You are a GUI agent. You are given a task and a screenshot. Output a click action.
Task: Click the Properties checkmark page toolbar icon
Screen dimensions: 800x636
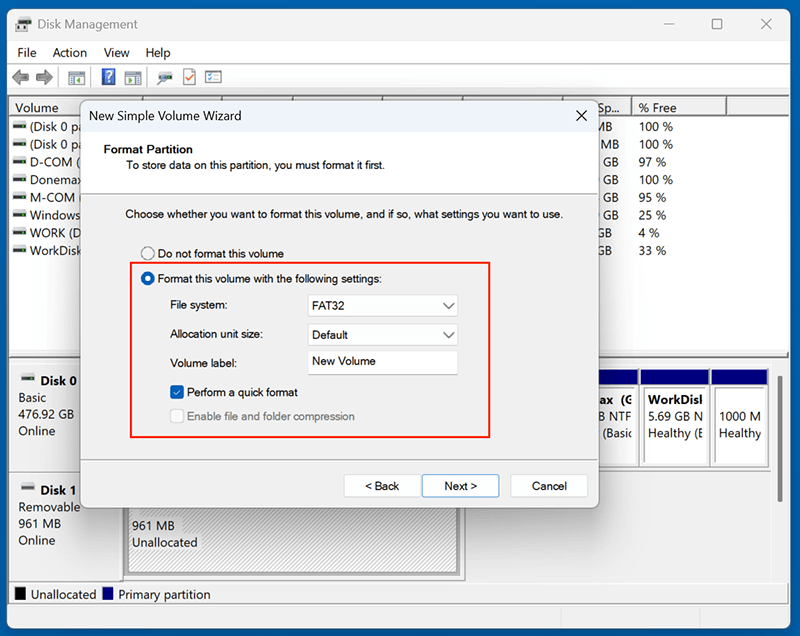pos(188,78)
